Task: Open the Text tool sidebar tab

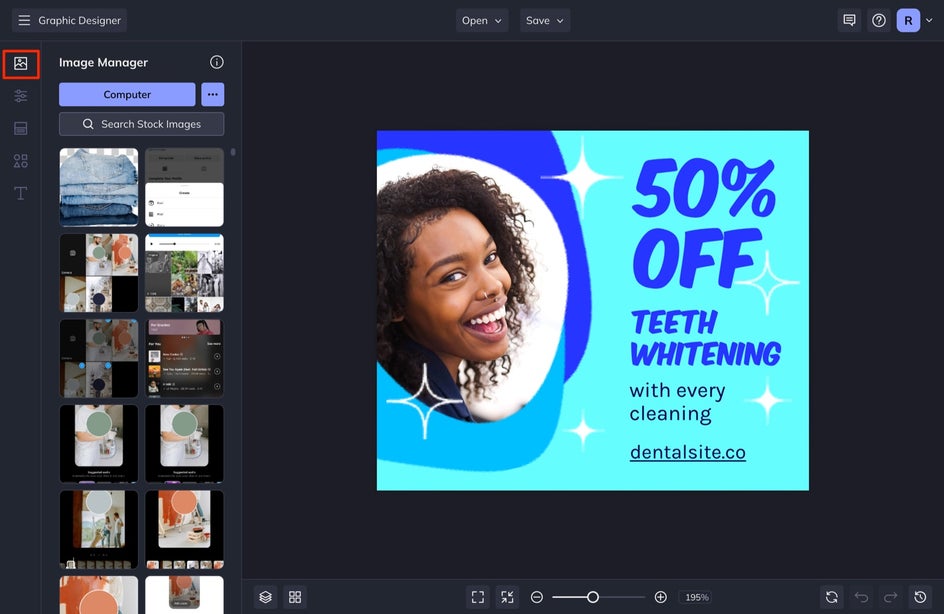Action: (x=20, y=193)
